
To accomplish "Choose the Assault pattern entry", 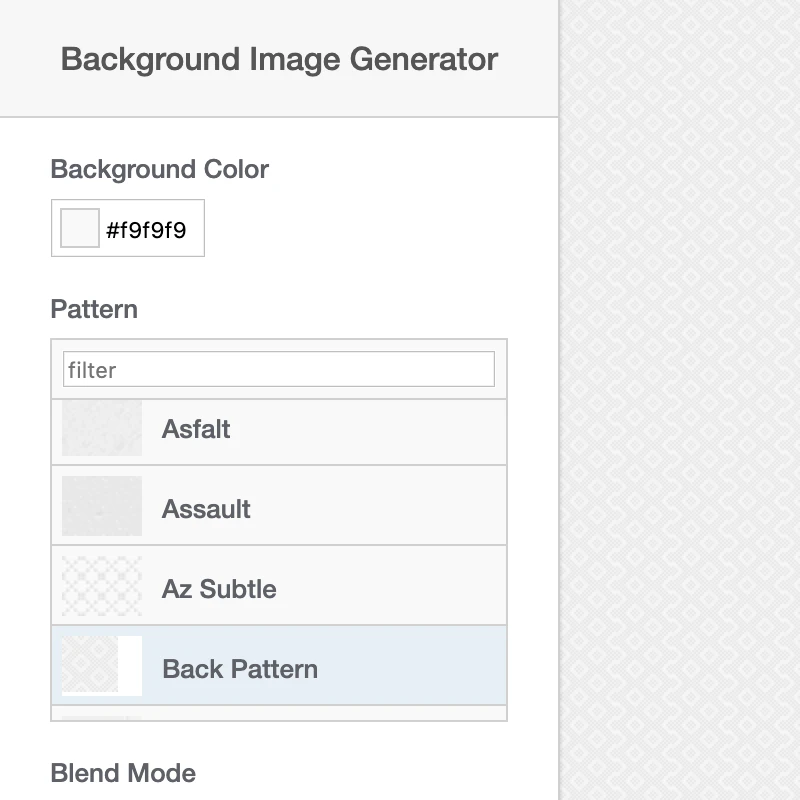I will 278,508.
